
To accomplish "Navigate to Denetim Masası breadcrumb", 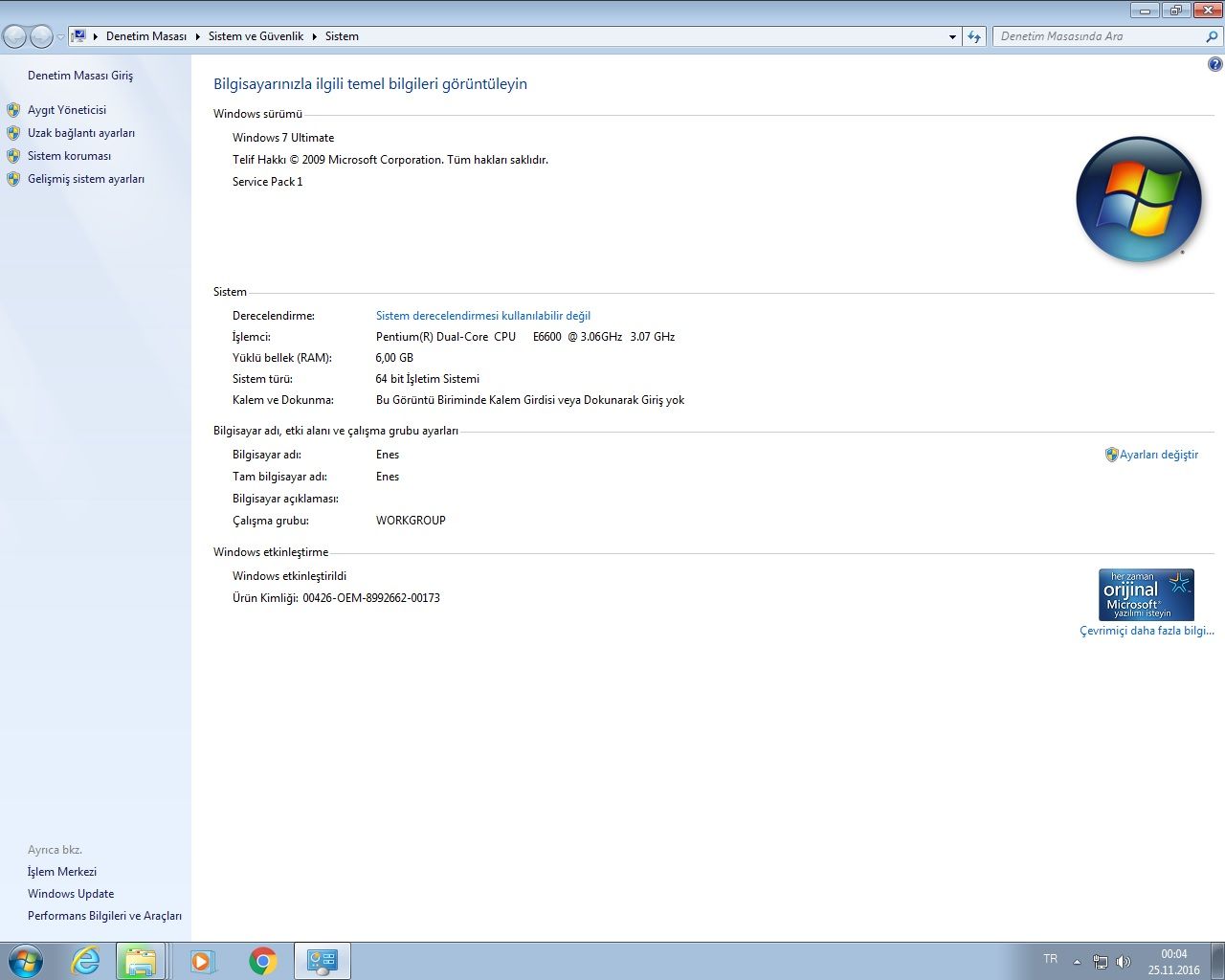I will click(x=146, y=36).
